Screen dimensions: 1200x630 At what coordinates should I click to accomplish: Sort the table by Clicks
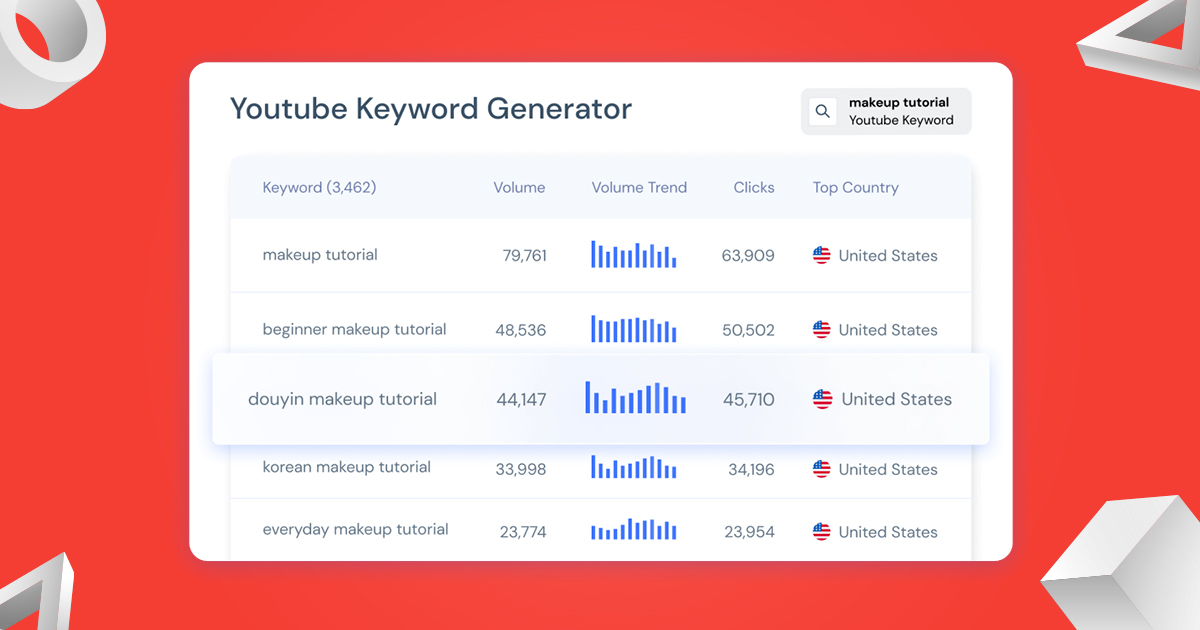click(754, 187)
